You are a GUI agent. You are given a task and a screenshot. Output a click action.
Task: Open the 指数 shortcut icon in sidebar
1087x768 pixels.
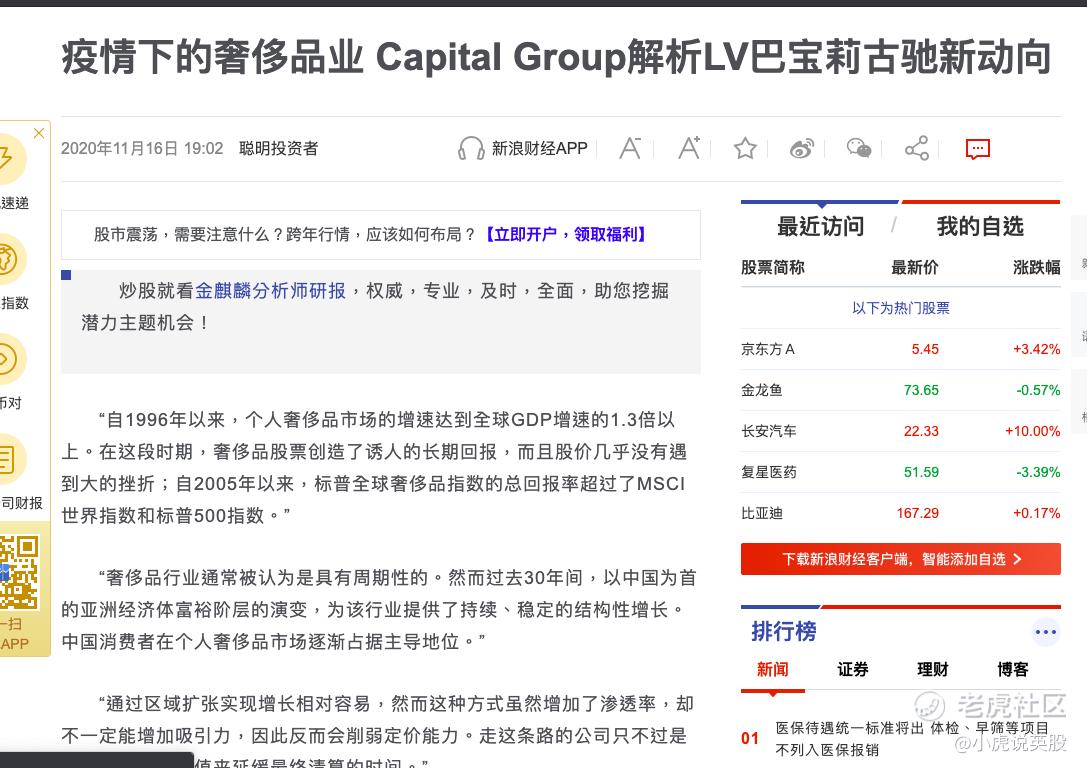8,259
